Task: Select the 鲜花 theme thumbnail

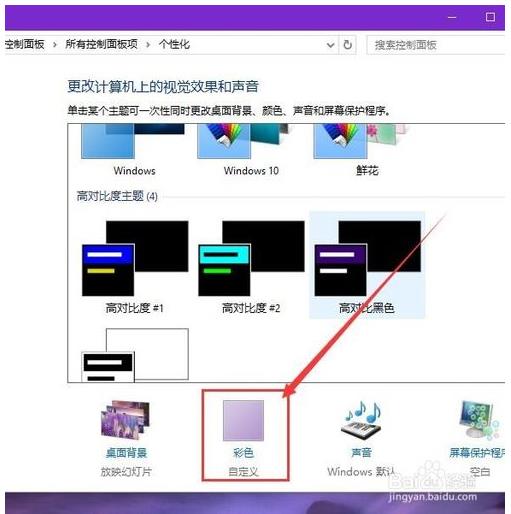Action: (x=360, y=141)
